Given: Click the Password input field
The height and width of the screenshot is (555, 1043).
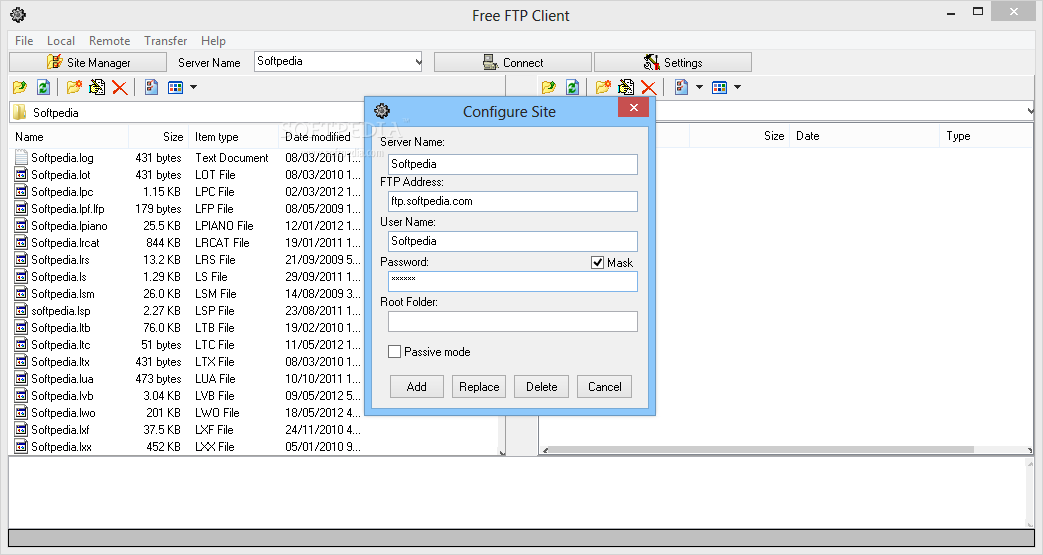Looking at the screenshot, I should pos(513,281).
